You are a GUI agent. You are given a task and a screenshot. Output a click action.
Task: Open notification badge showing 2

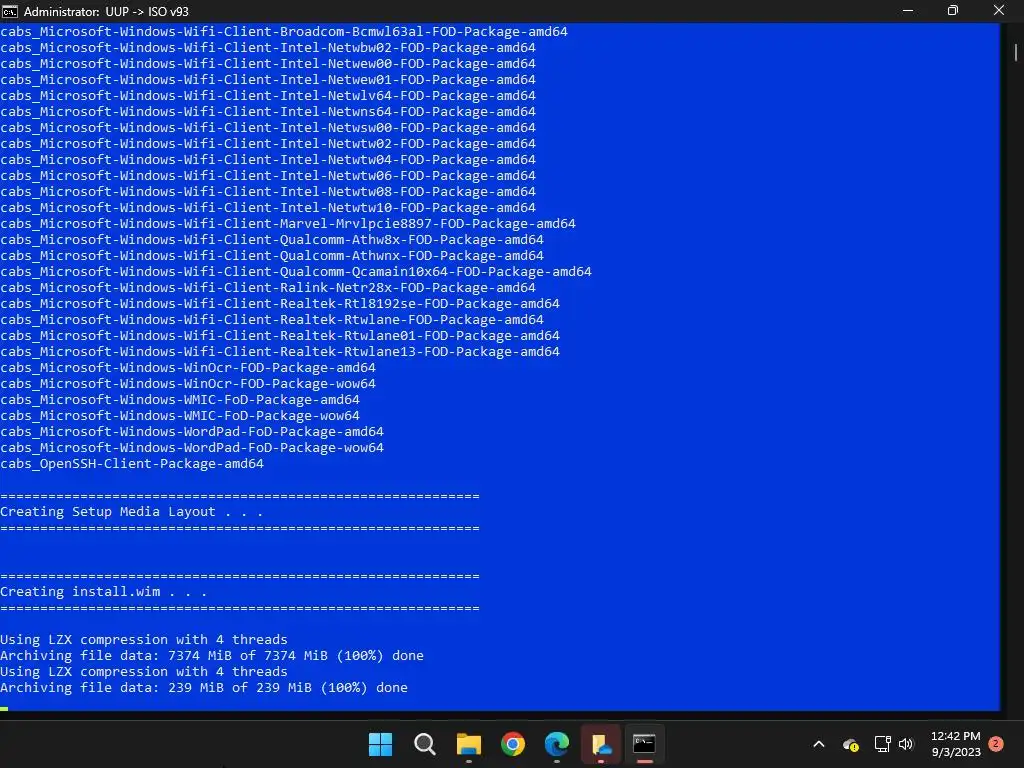point(996,743)
